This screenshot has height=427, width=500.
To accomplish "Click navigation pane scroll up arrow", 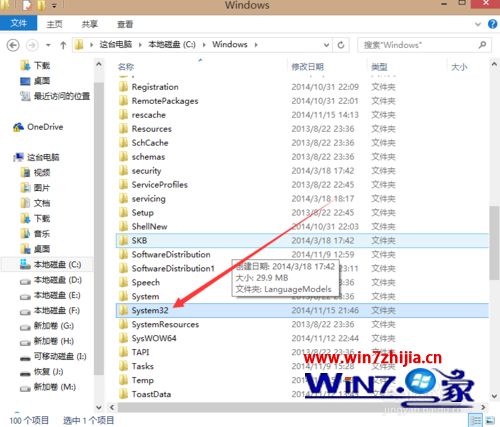I will (x=99, y=64).
